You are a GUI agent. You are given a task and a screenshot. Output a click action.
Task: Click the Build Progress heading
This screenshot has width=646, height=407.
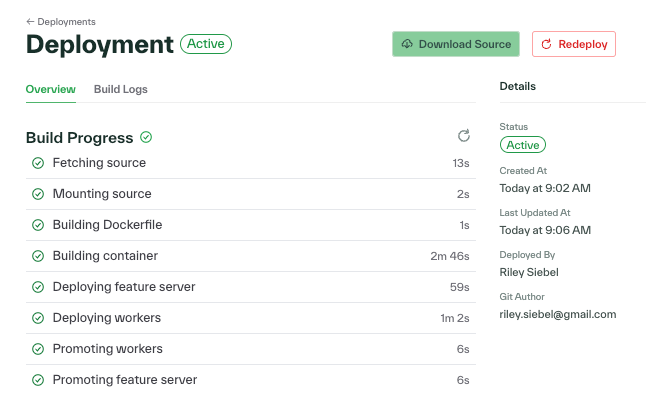click(x=80, y=138)
